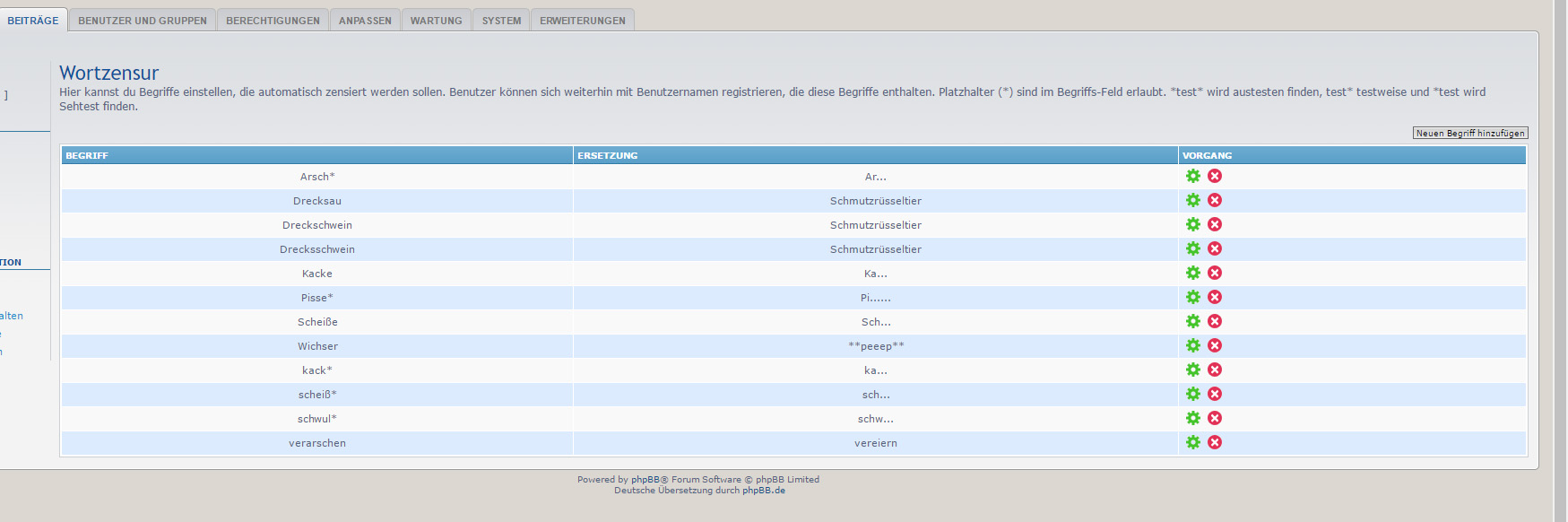
Task: Remove the schwul* censor entry
Action: click(1215, 418)
